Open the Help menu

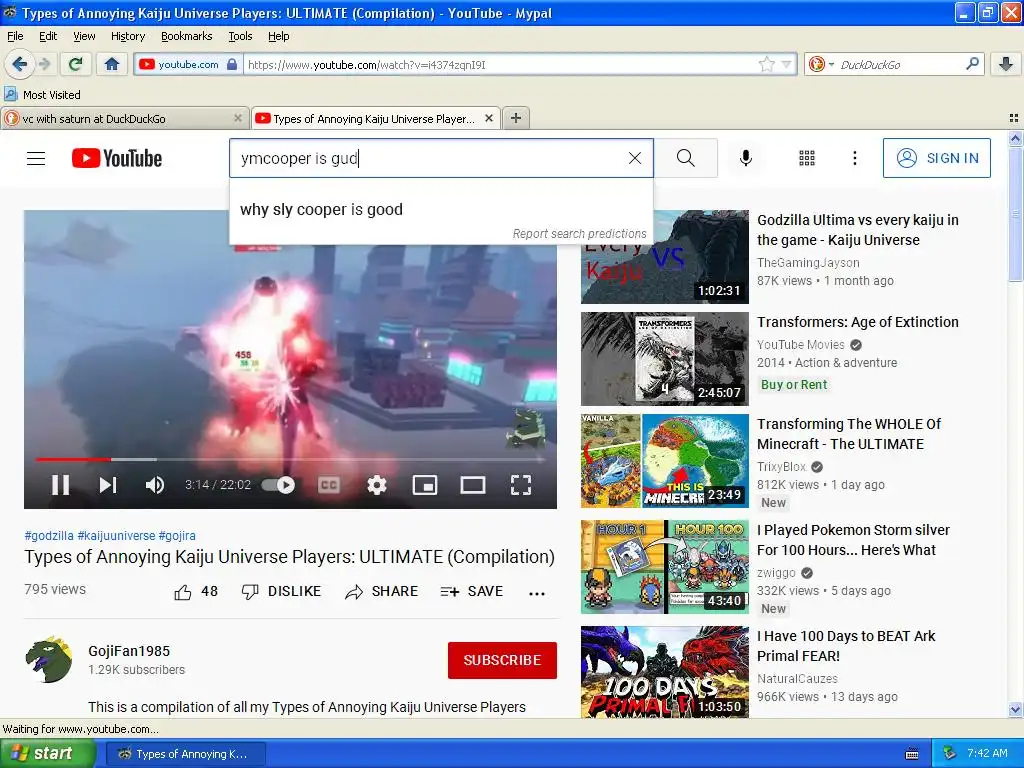[x=278, y=36]
